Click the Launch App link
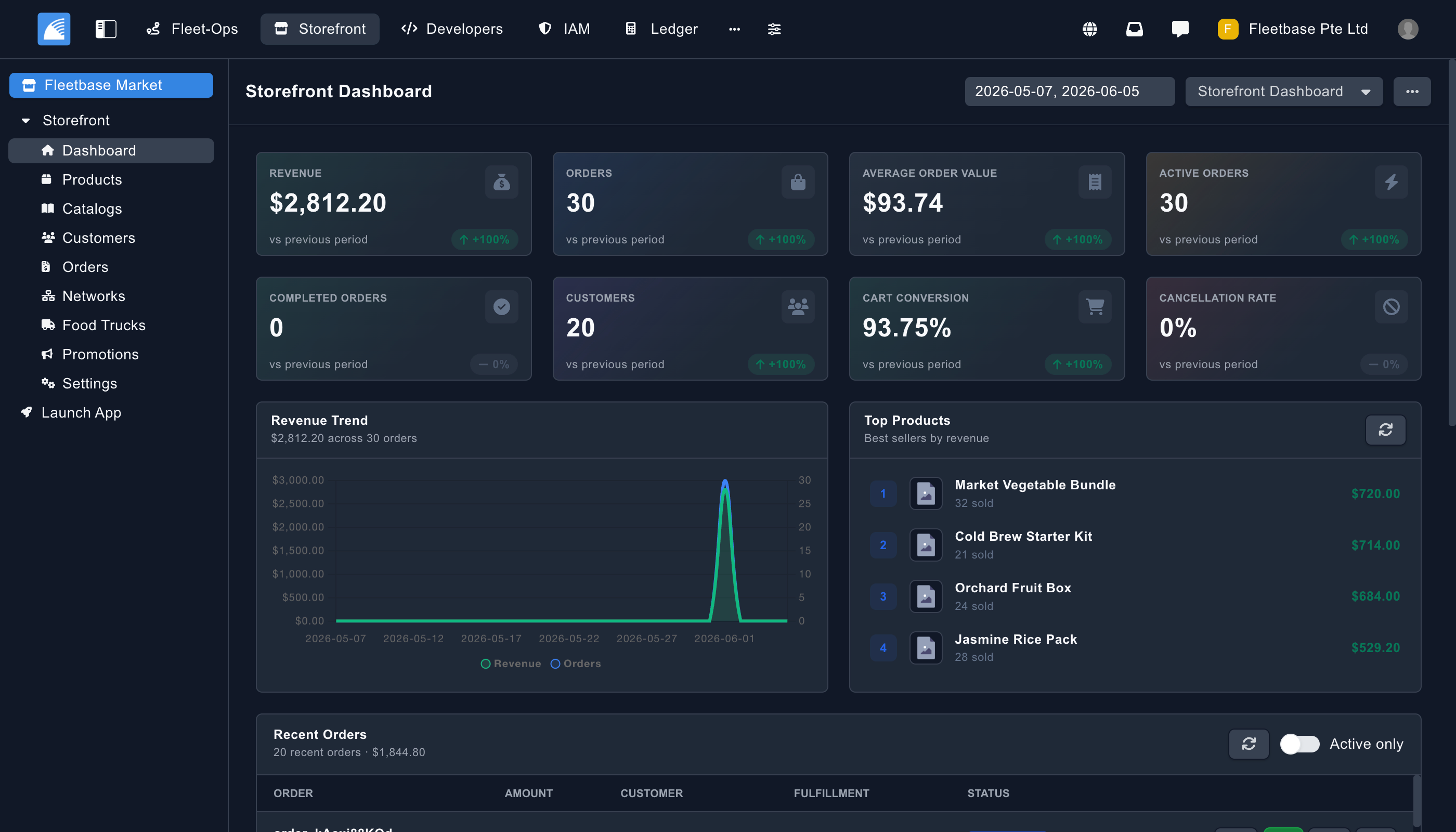 point(81,412)
